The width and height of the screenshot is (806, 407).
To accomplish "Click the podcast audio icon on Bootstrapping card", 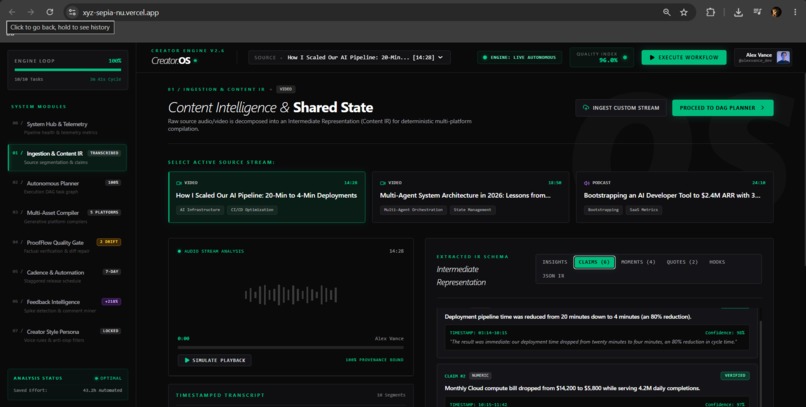I will 587,183.
